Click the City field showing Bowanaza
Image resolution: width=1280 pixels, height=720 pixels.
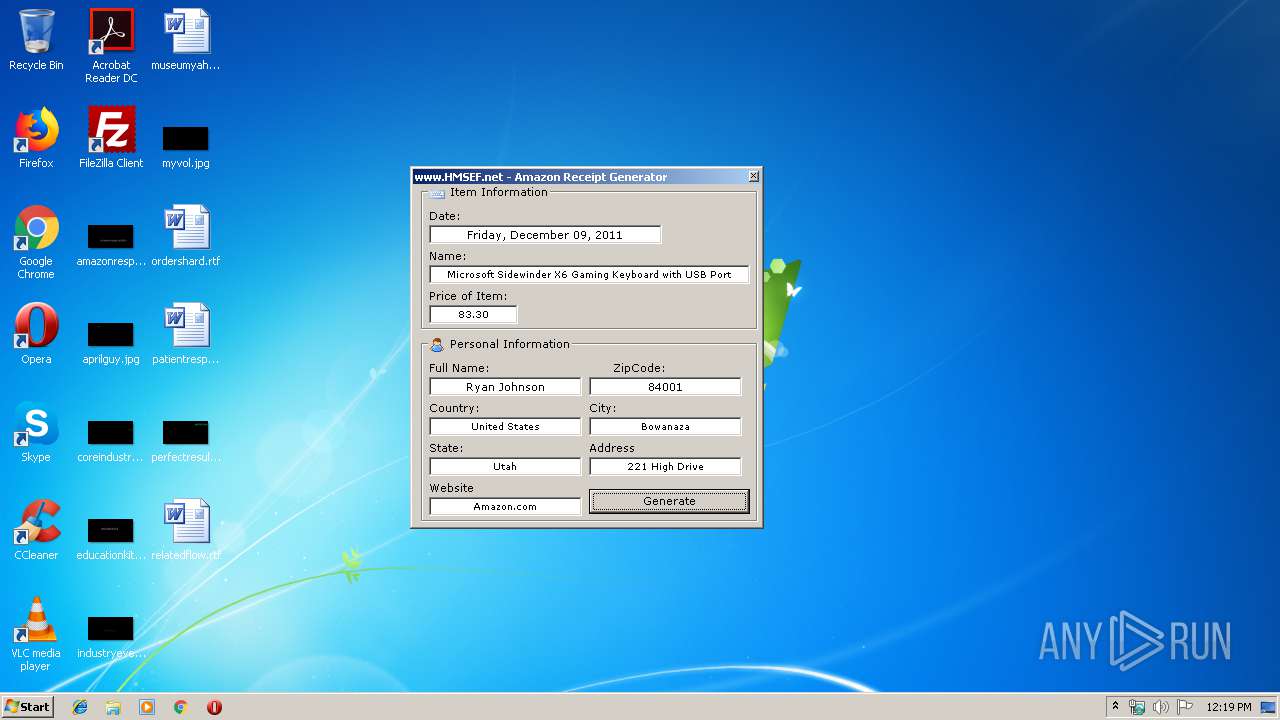pos(665,426)
